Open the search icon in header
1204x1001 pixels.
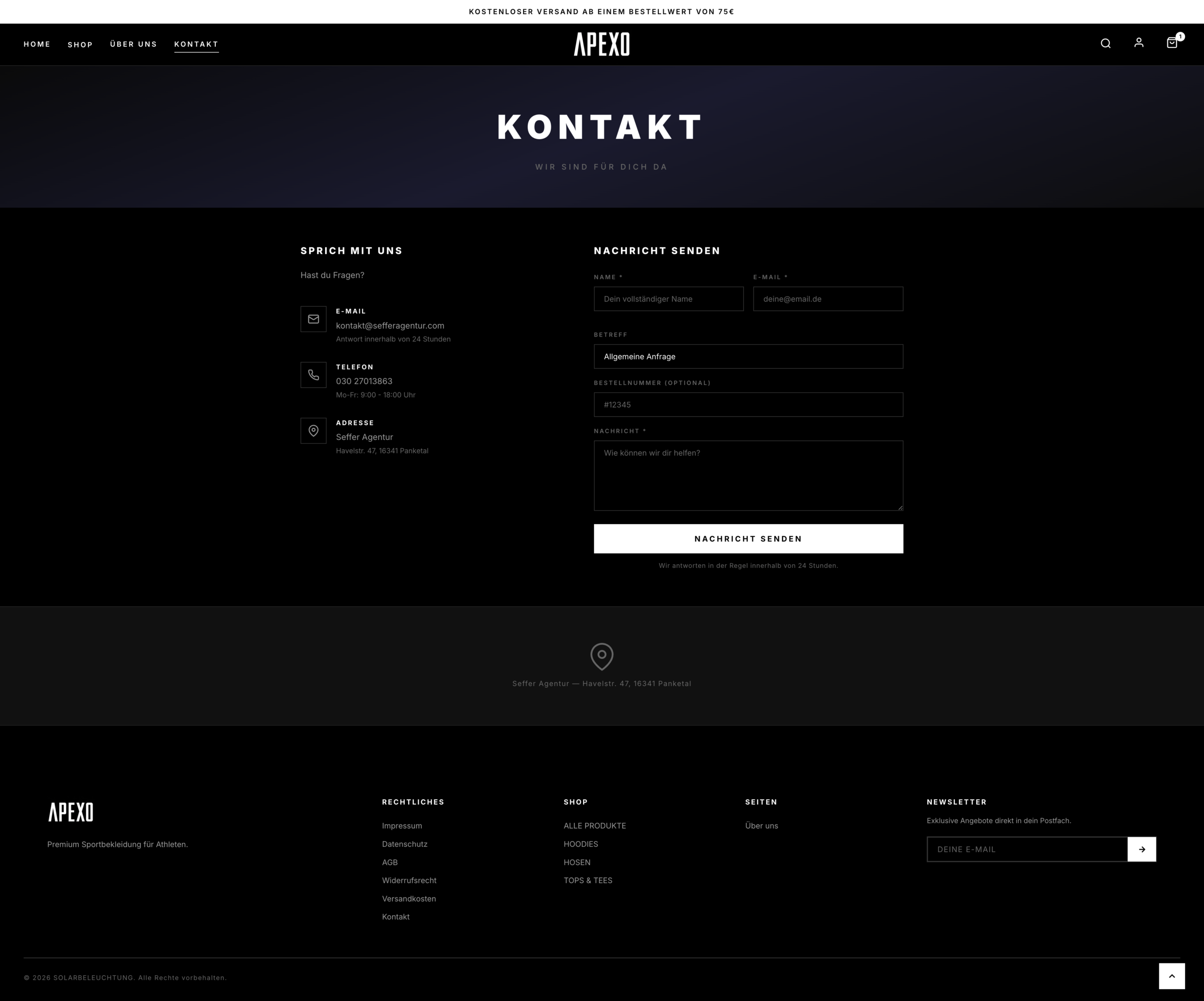[x=1105, y=44]
